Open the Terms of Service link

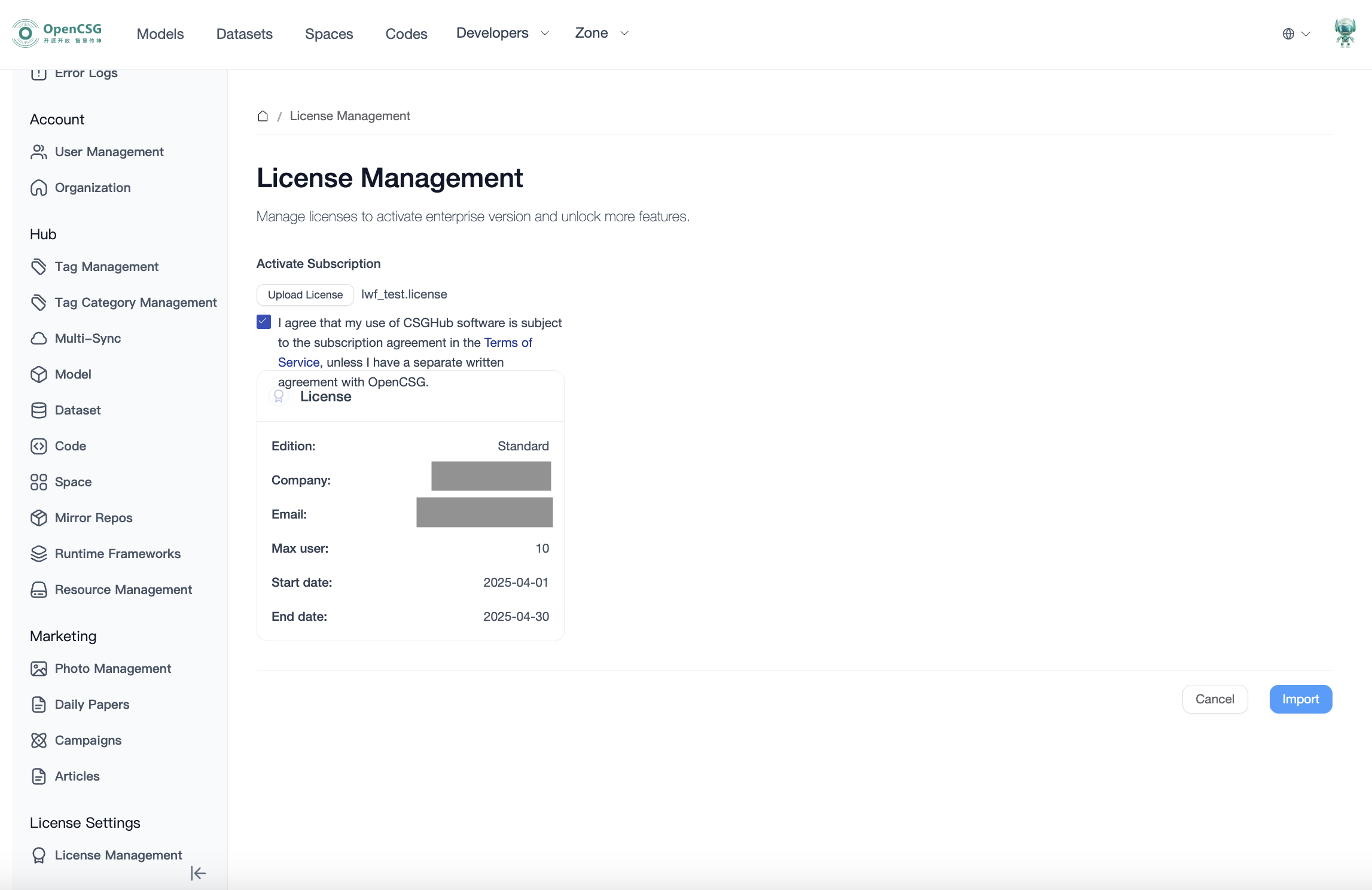[508, 343]
